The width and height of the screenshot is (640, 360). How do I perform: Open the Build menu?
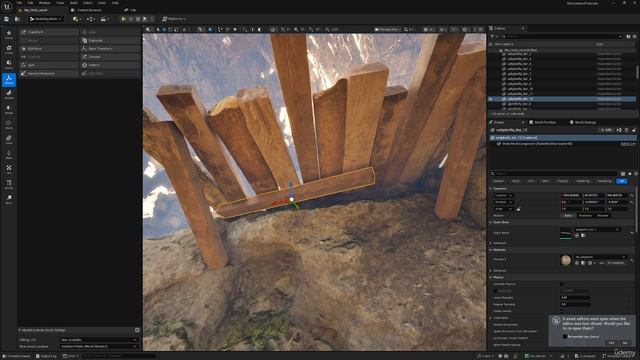(x=73, y=3)
